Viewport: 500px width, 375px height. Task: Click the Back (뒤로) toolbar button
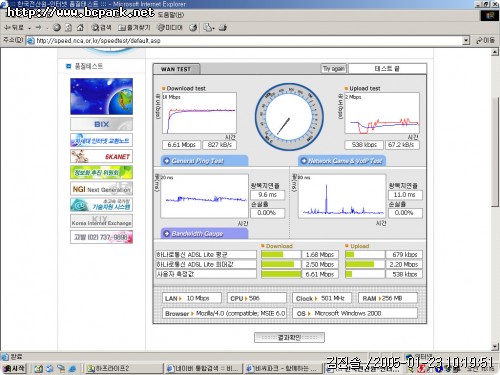click(x=13, y=28)
